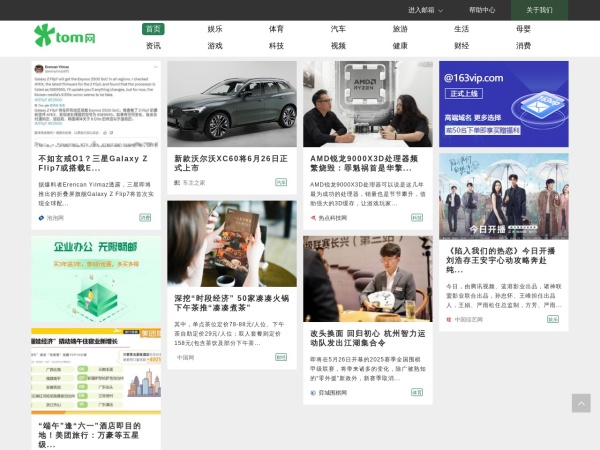The height and width of the screenshot is (450, 600).
Task: Open the 深挖“时段经济” 凑凑火锅 headline
Action: coord(232,303)
